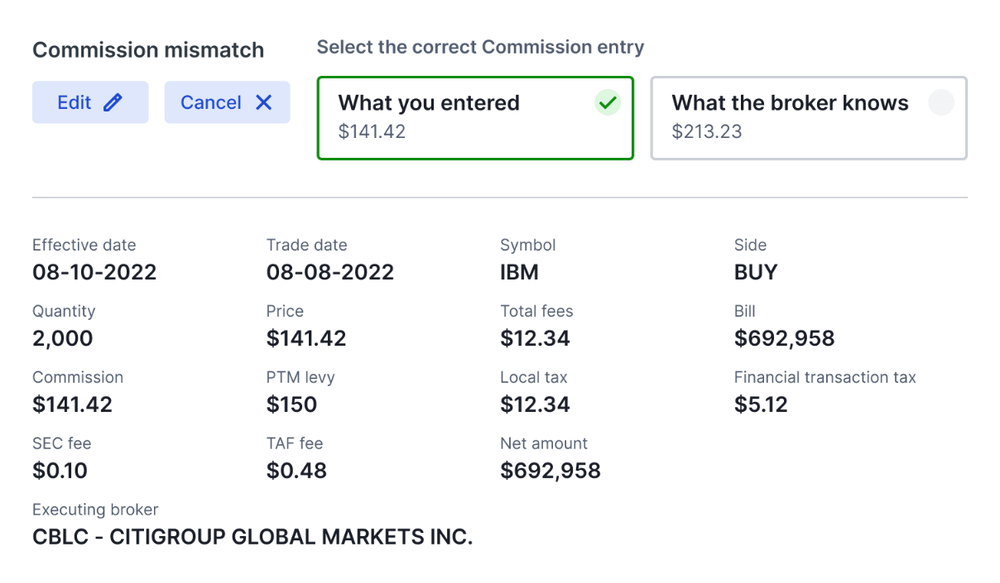
Task: Click the PTM levy value $150
Action: tap(291, 404)
